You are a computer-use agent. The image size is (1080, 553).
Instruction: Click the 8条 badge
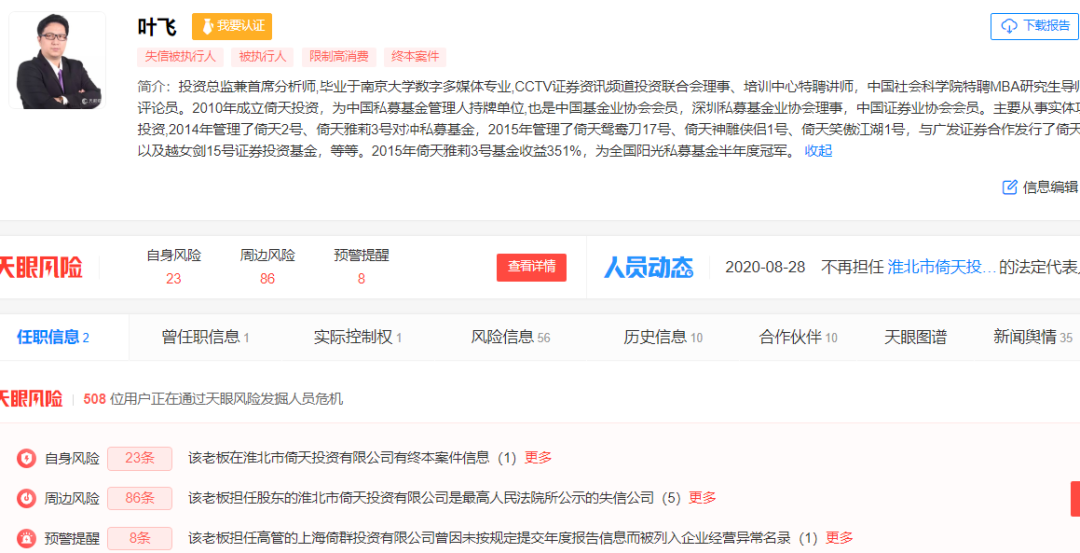(x=139, y=538)
